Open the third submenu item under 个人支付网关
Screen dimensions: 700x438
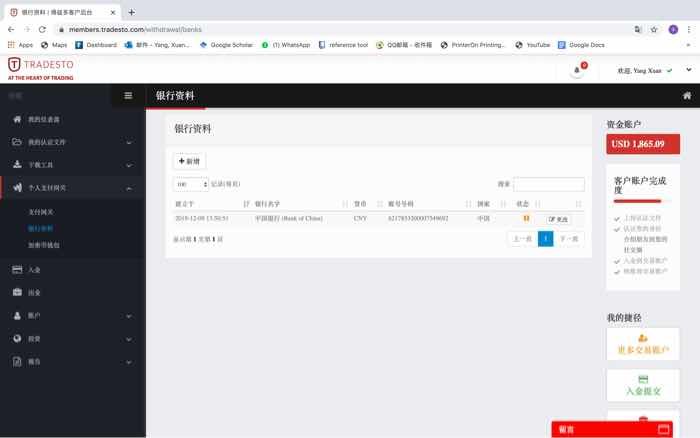44,245
